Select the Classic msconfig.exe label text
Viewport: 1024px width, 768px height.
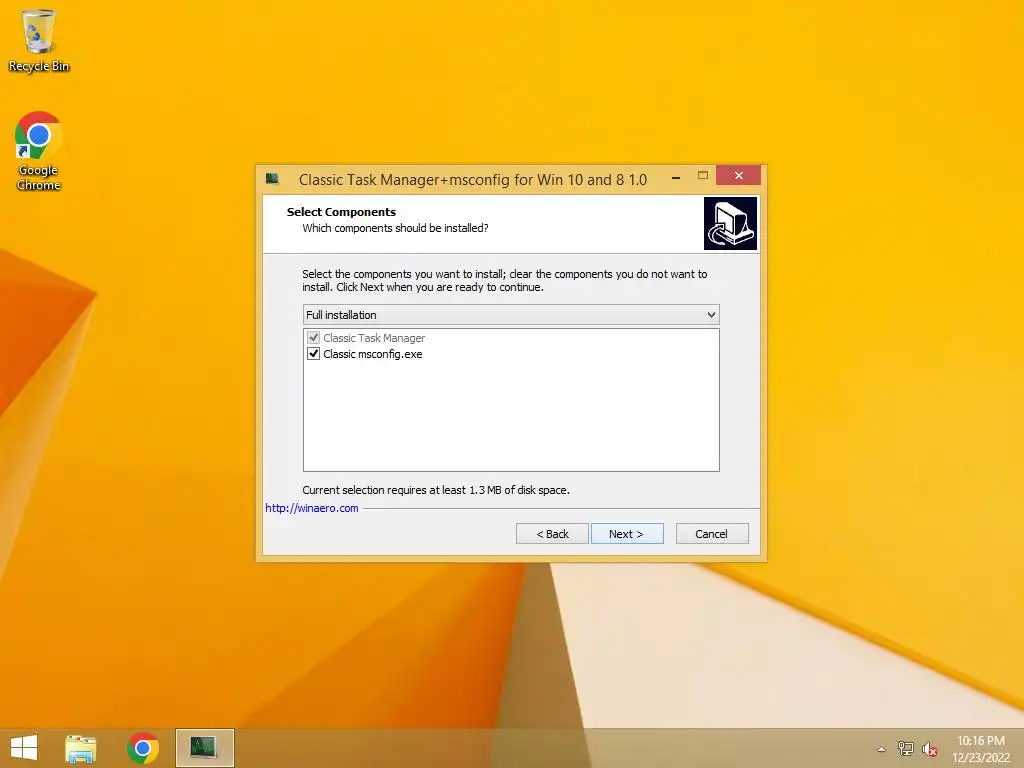pos(373,354)
